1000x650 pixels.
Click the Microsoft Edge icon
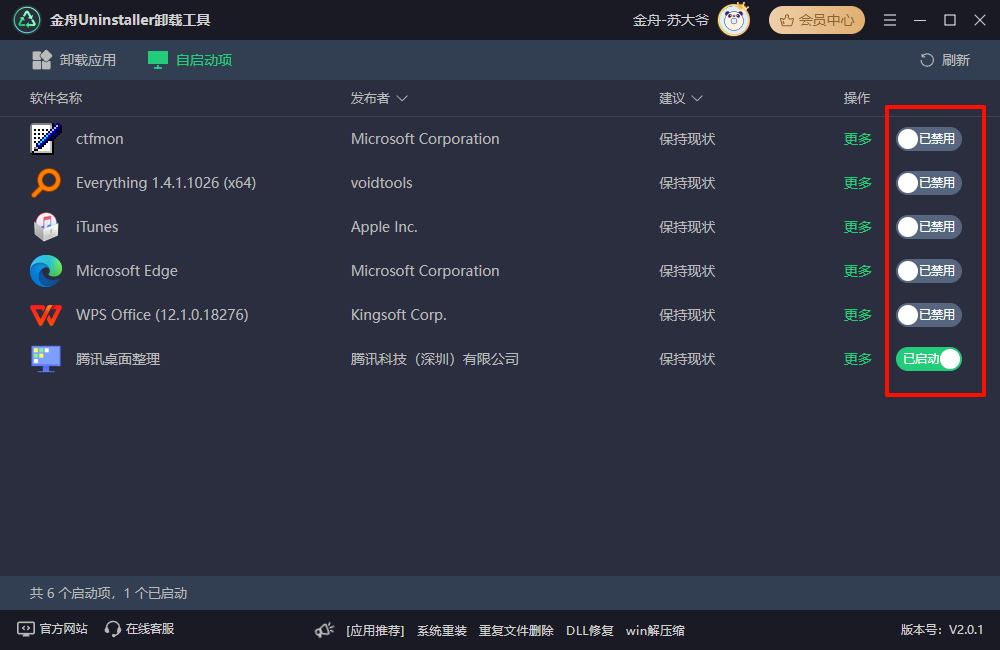pyautogui.click(x=46, y=270)
